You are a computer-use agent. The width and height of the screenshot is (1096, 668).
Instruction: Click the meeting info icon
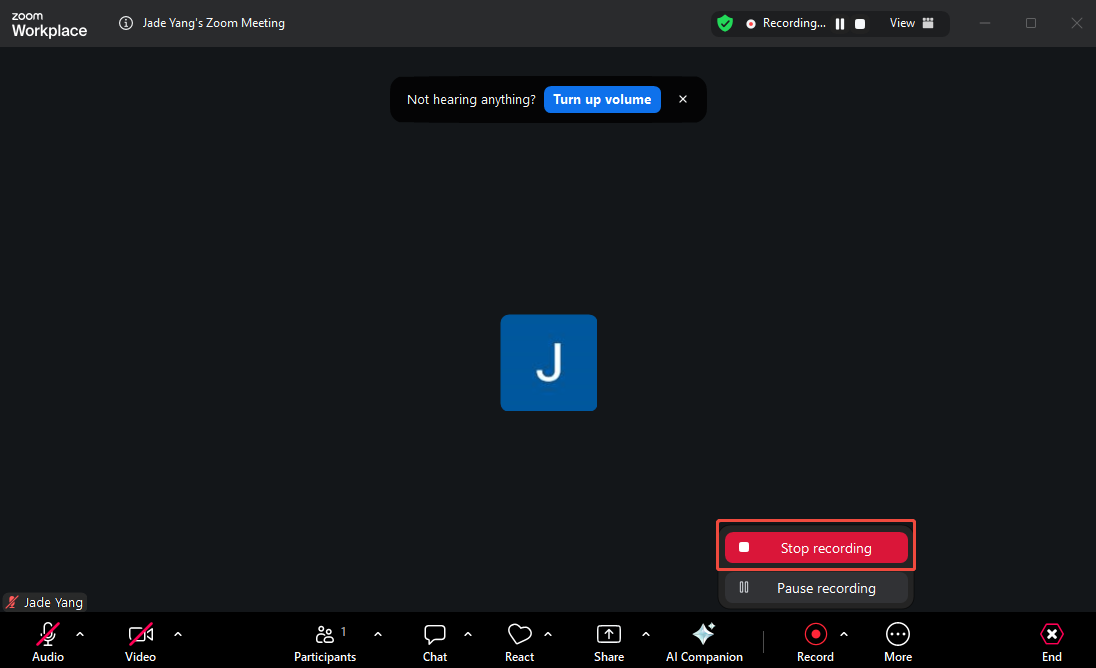[125, 22]
